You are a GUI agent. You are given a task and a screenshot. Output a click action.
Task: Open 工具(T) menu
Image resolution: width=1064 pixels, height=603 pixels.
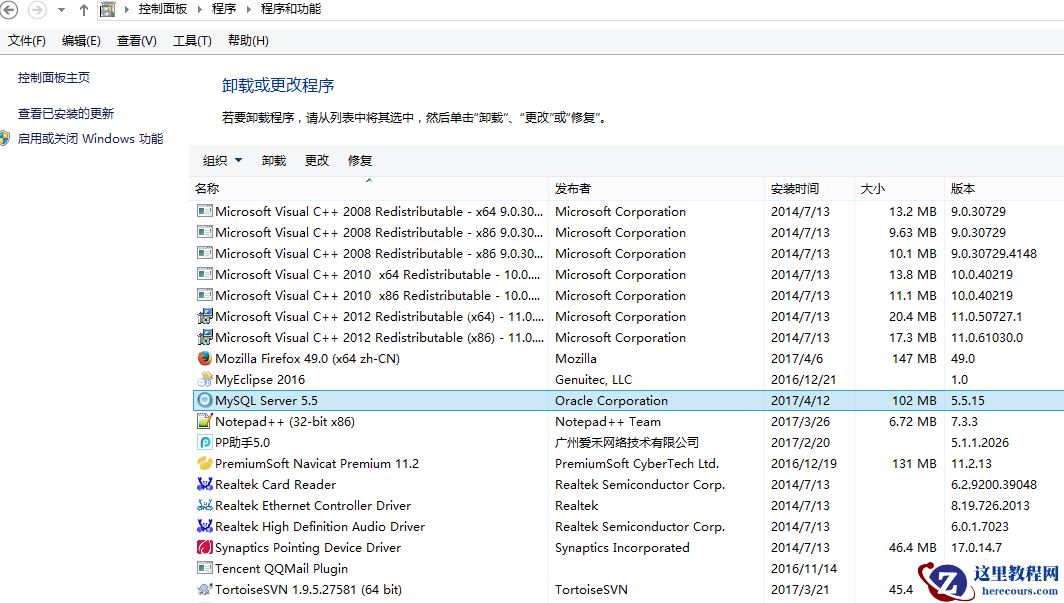(x=192, y=41)
